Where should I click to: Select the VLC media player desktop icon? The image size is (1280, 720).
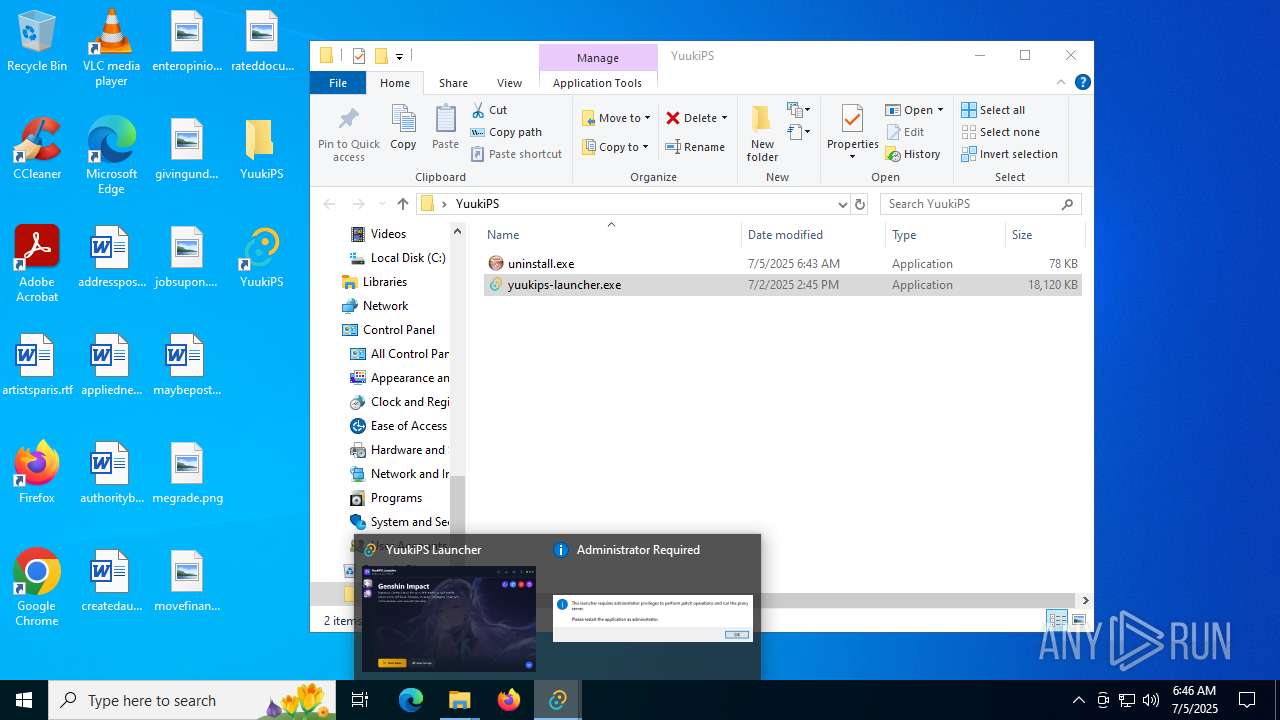click(111, 47)
